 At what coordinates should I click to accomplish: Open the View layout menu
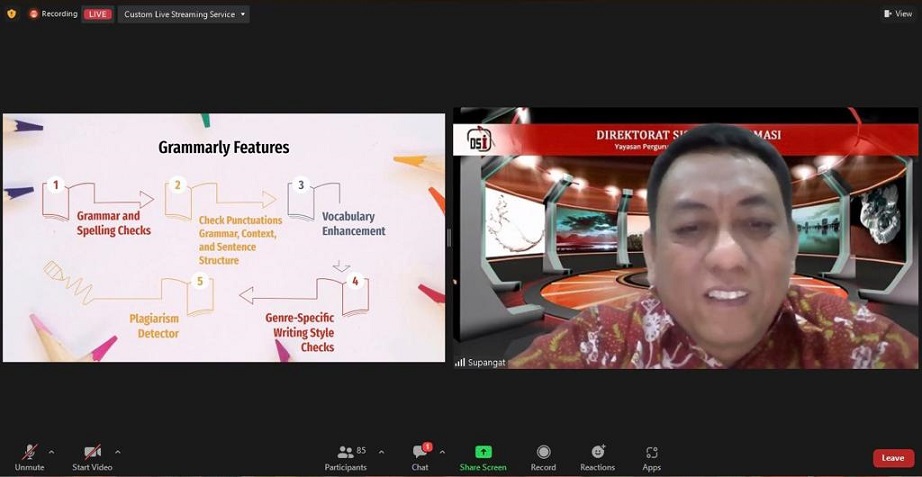click(897, 14)
